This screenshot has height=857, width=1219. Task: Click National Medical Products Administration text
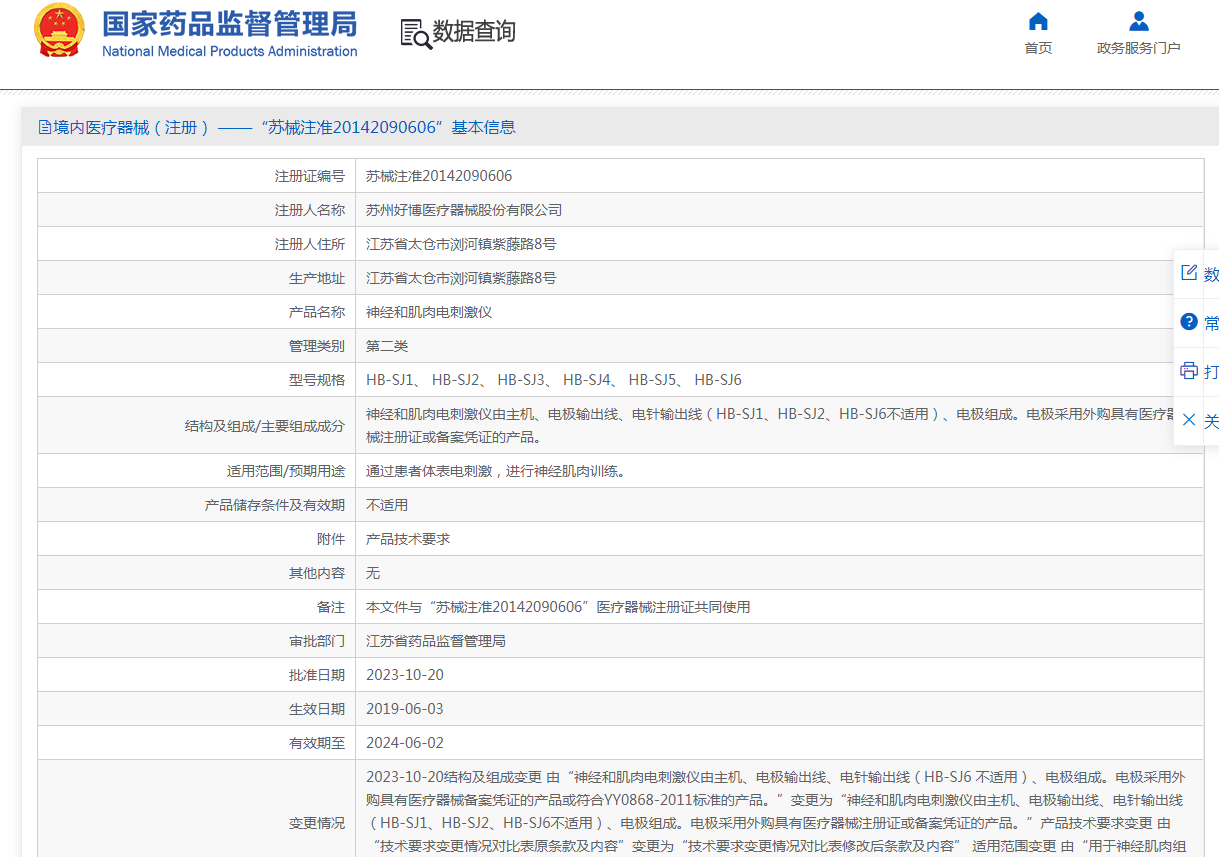click(x=229, y=51)
